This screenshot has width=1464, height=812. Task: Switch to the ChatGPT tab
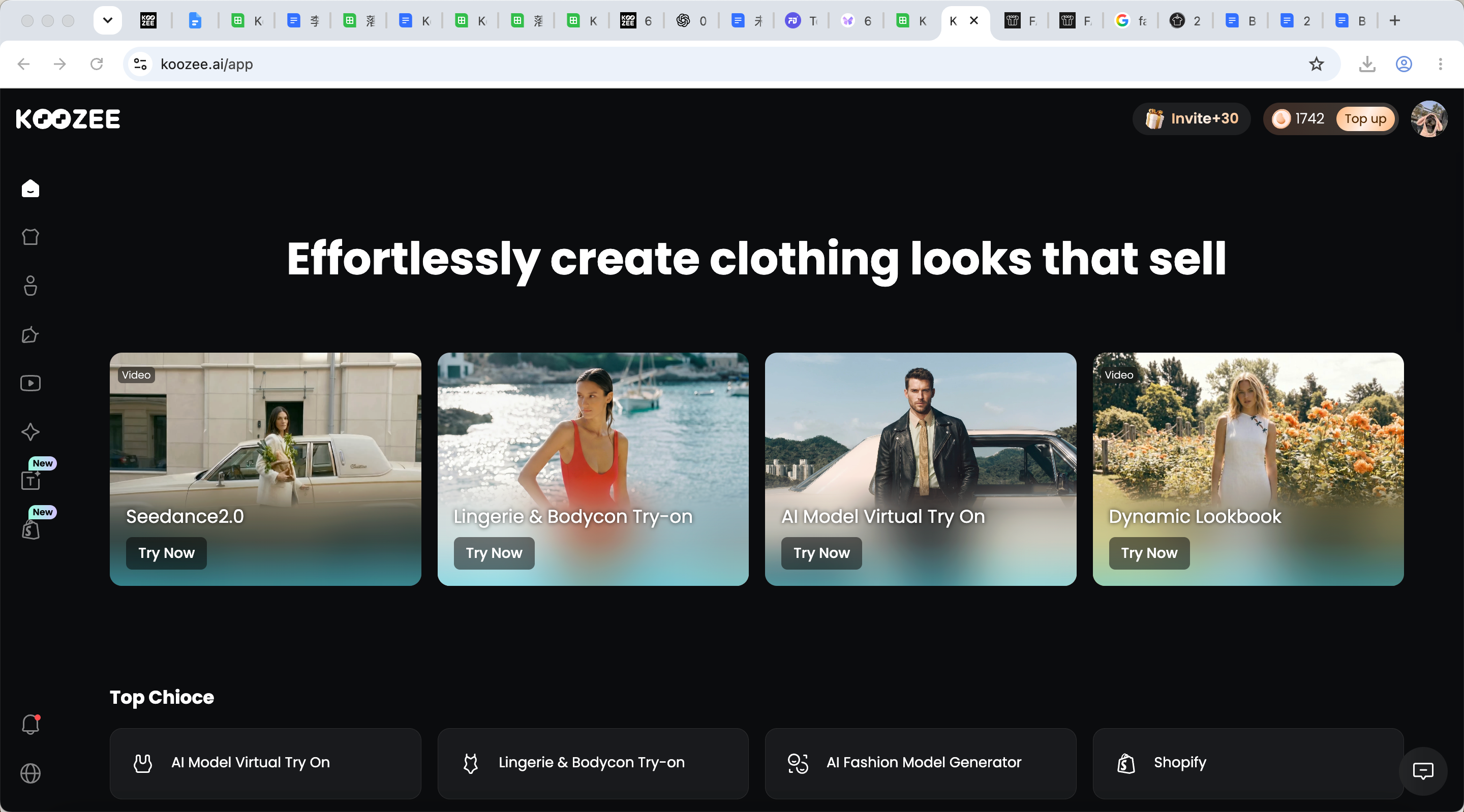coord(691,21)
